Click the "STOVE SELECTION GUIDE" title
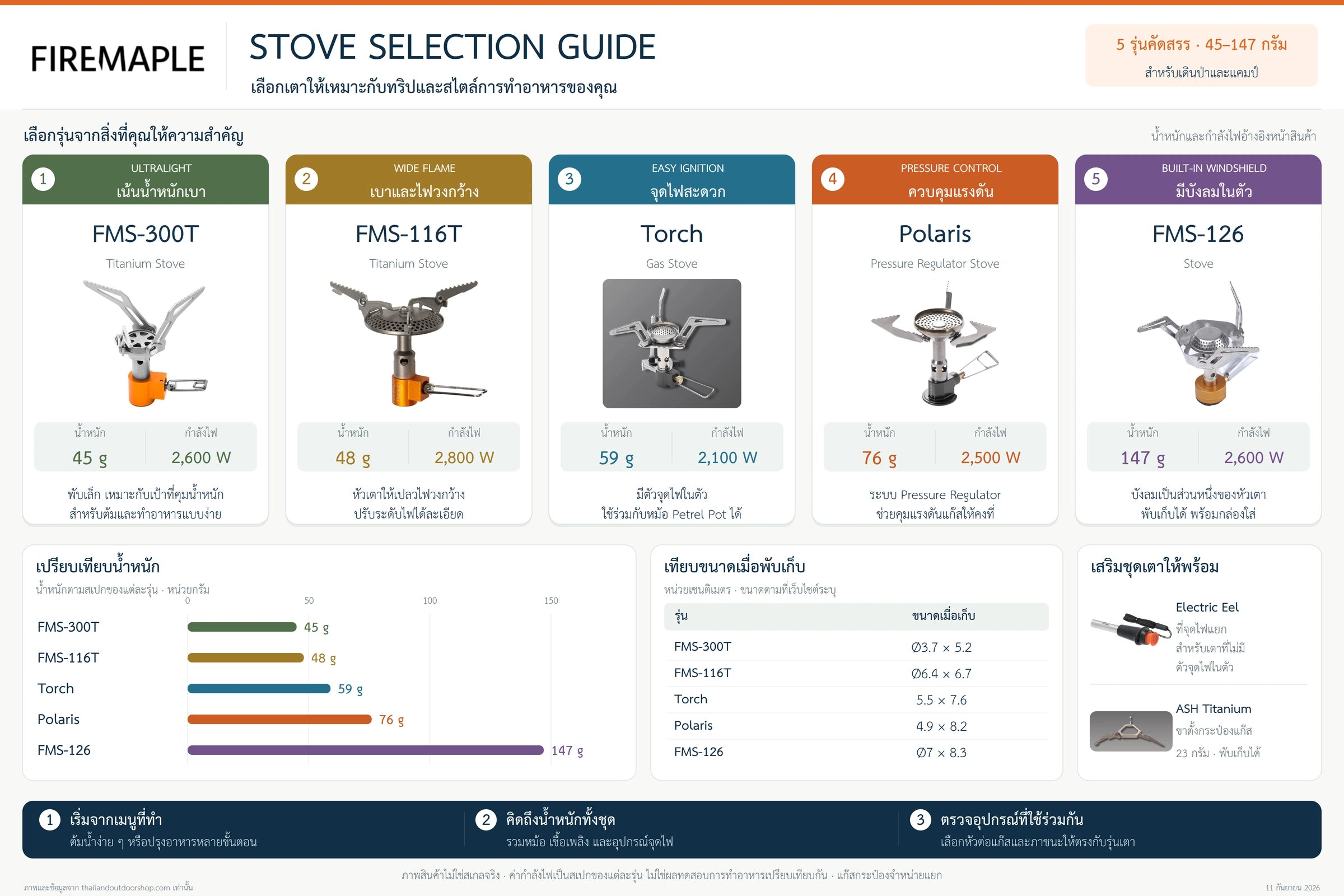Screen dimensions: 1344x896 [x=452, y=47]
